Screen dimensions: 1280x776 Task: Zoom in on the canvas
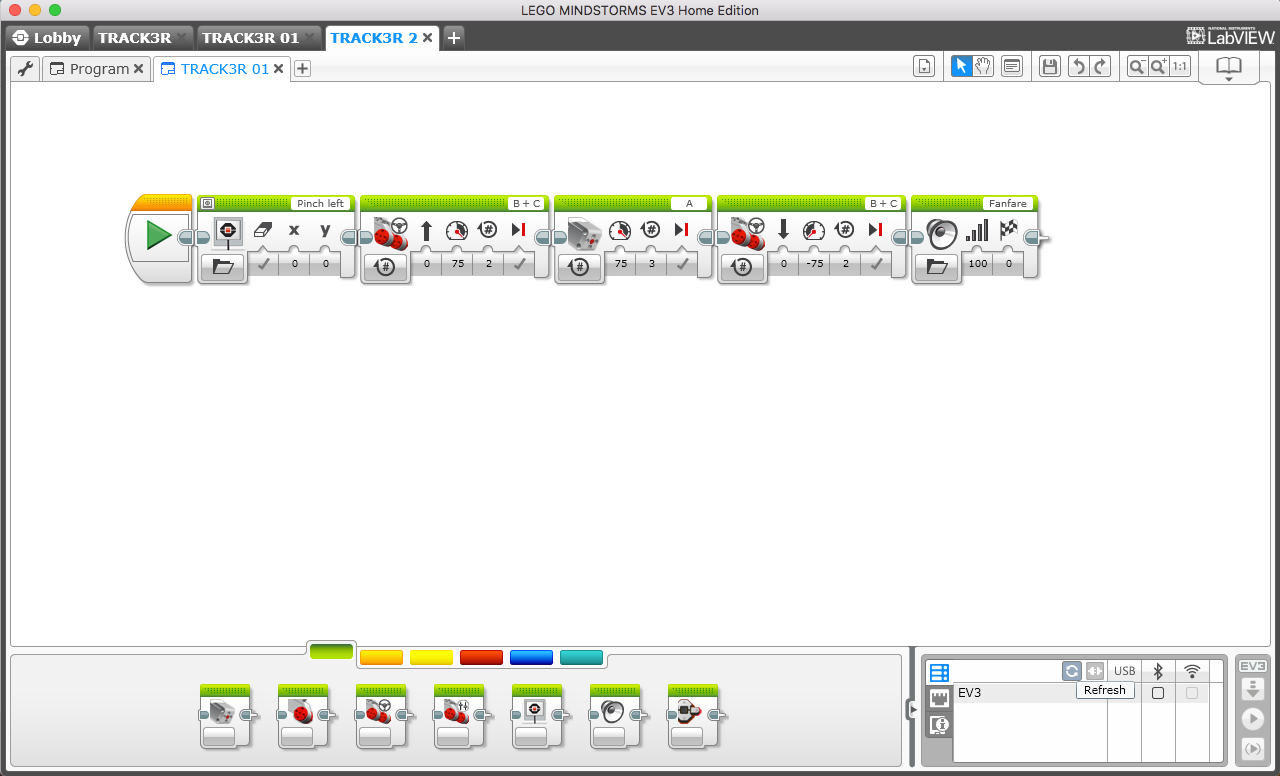pos(1159,67)
